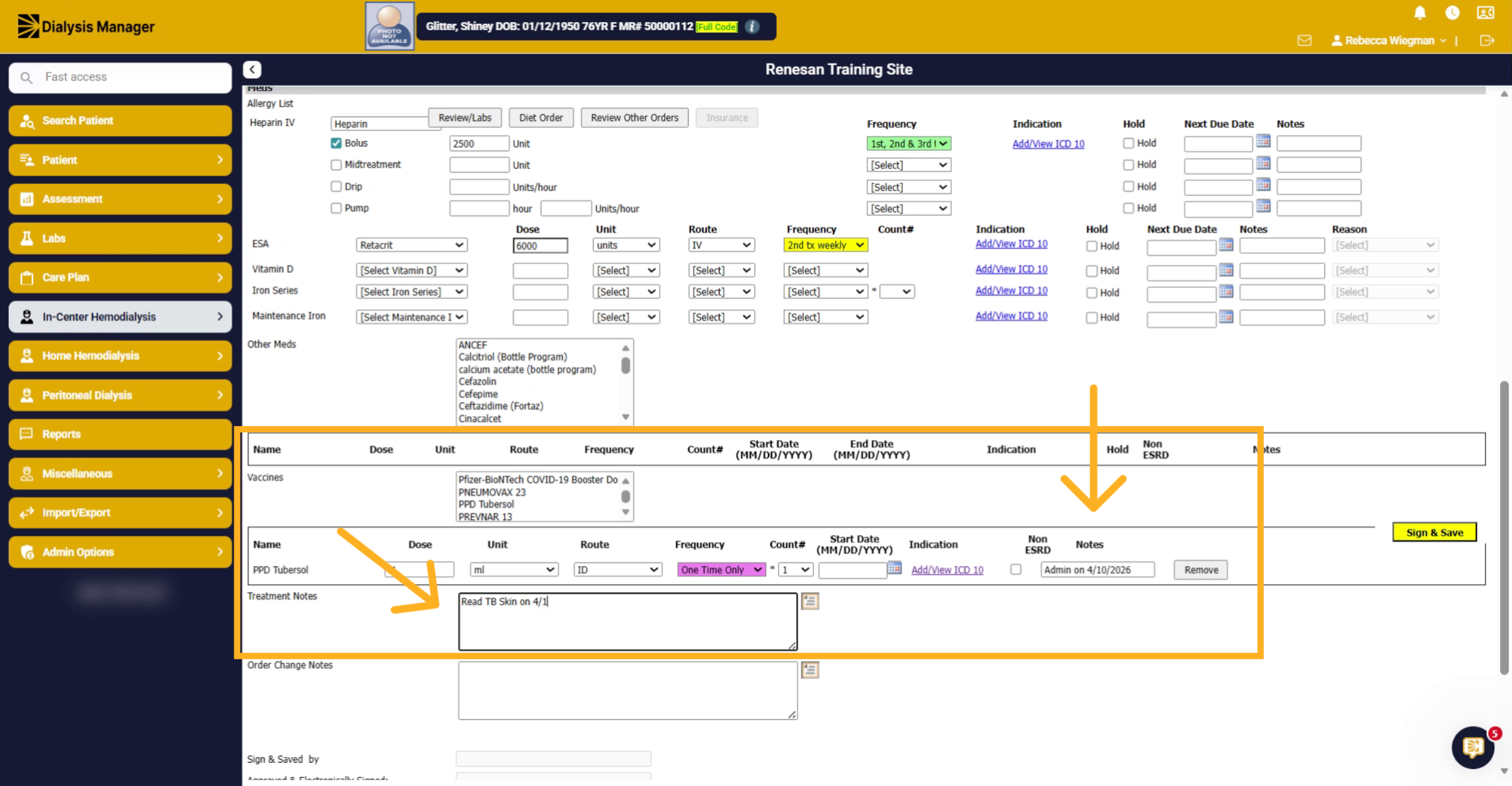The height and width of the screenshot is (786, 1512).
Task: Uncheck the Heparin Bolus checkbox
Action: (x=336, y=143)
